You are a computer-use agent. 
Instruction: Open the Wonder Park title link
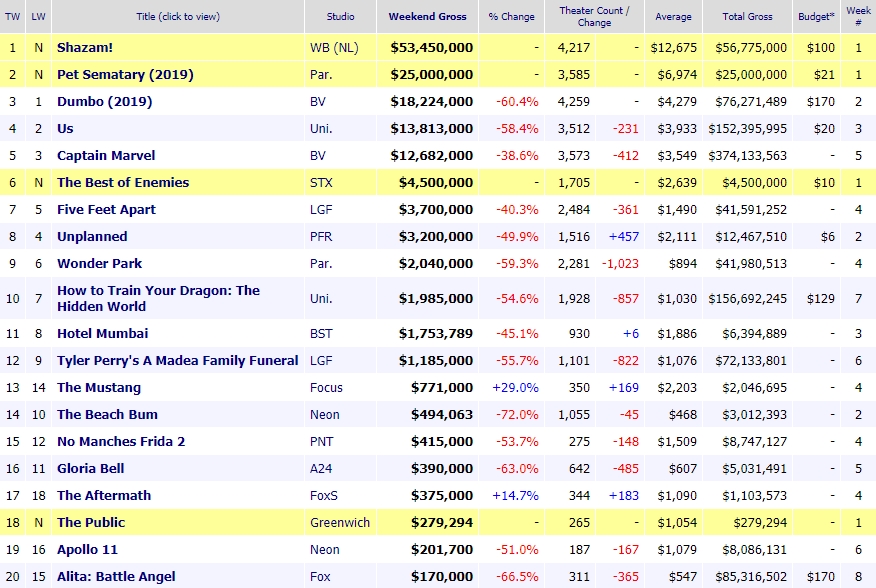(x=99, y=263)
